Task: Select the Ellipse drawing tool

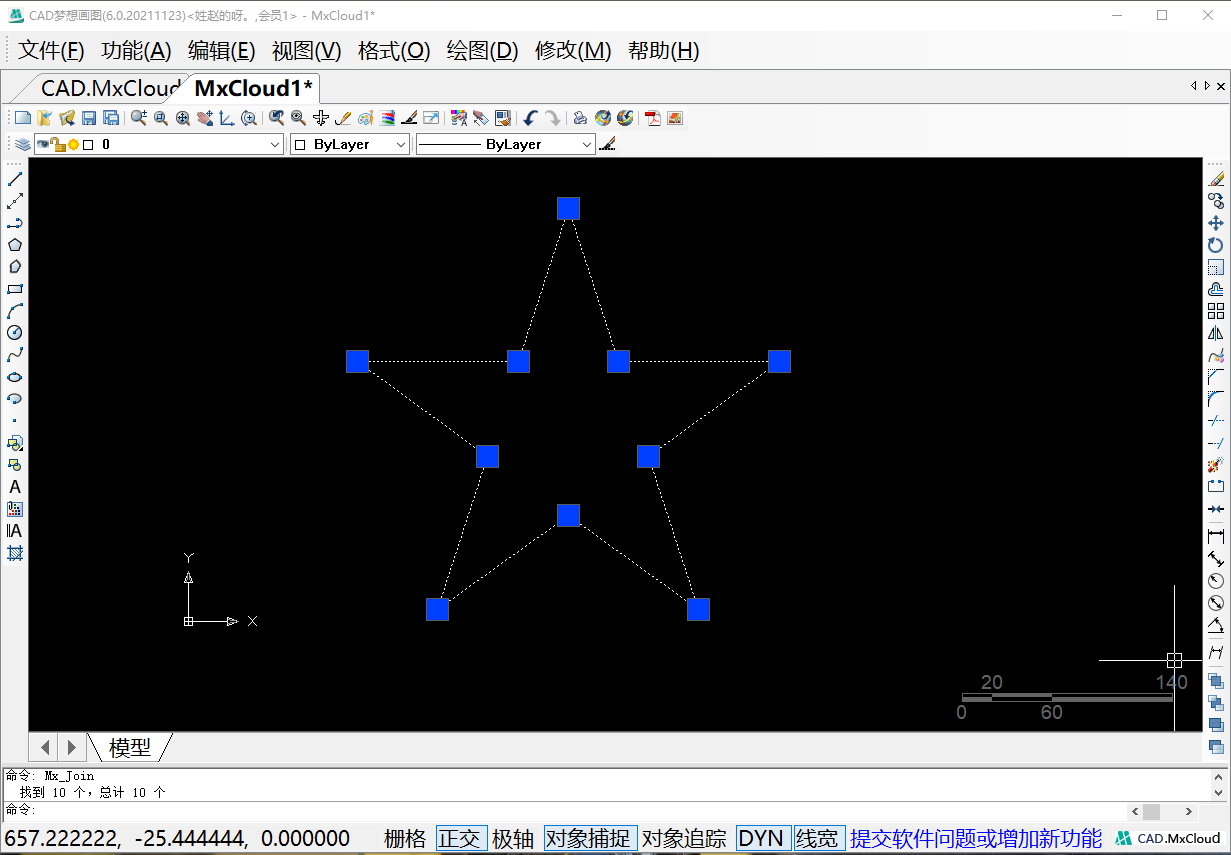Action: [15, 377]
